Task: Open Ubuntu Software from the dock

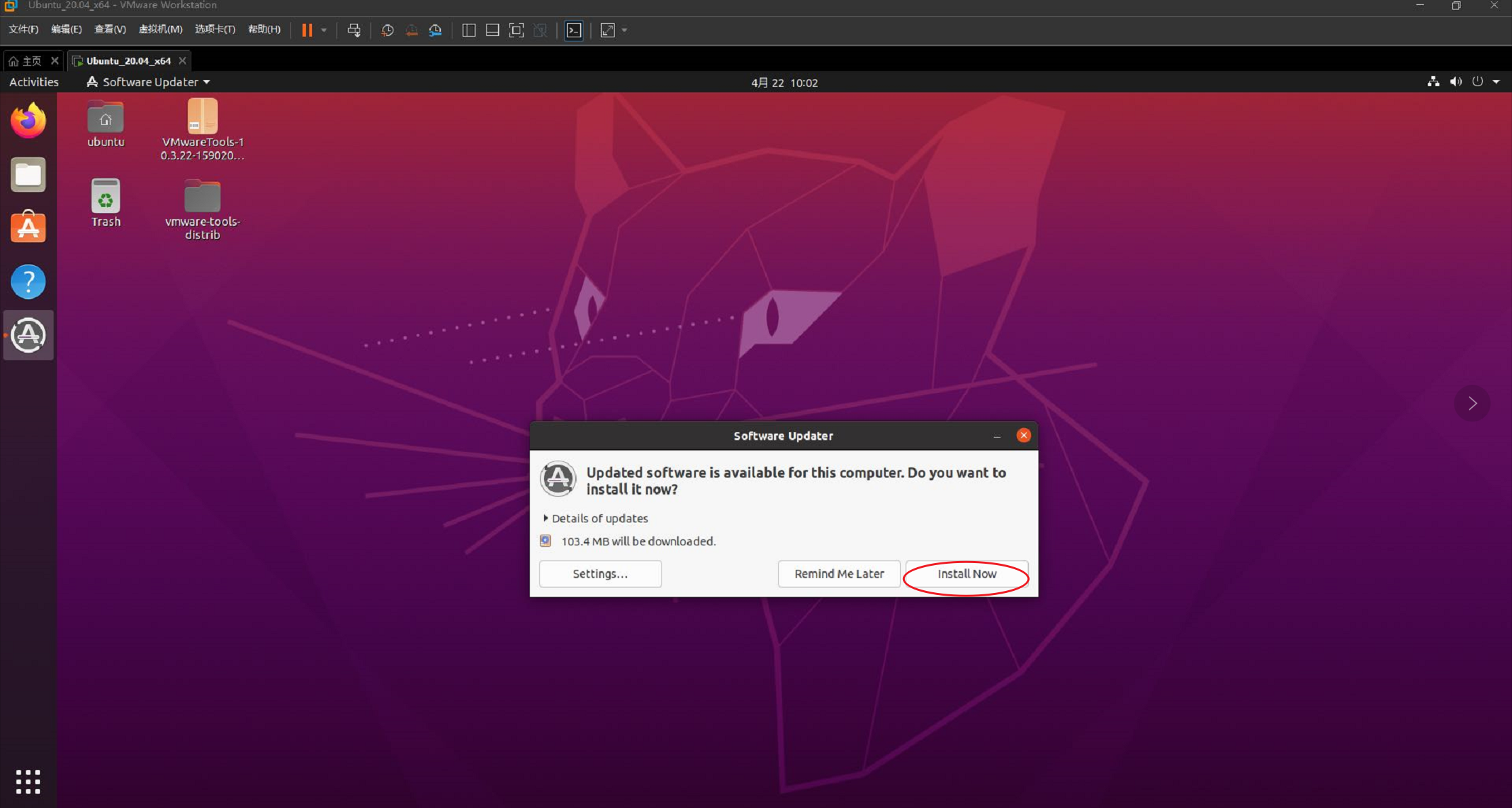Action: point(28,227)
